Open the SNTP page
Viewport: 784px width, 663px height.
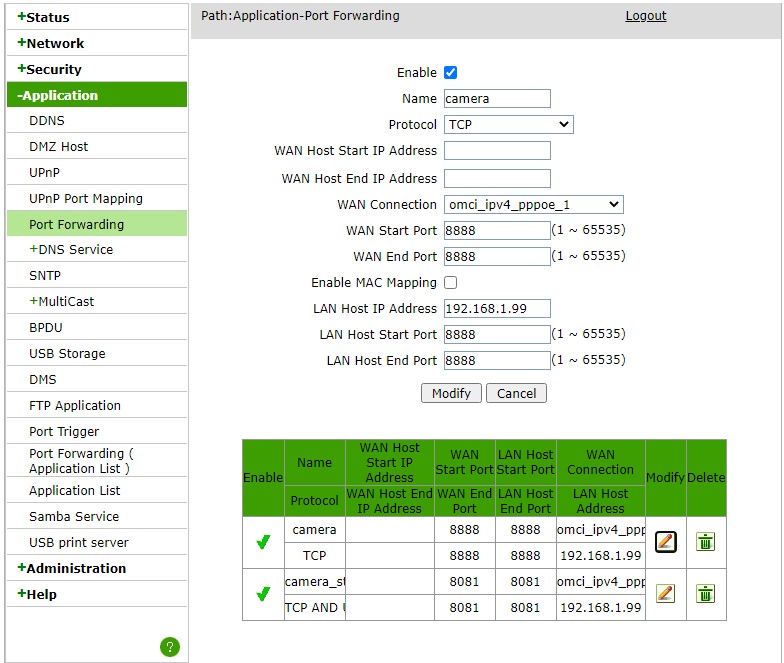[x=97, y=276]
